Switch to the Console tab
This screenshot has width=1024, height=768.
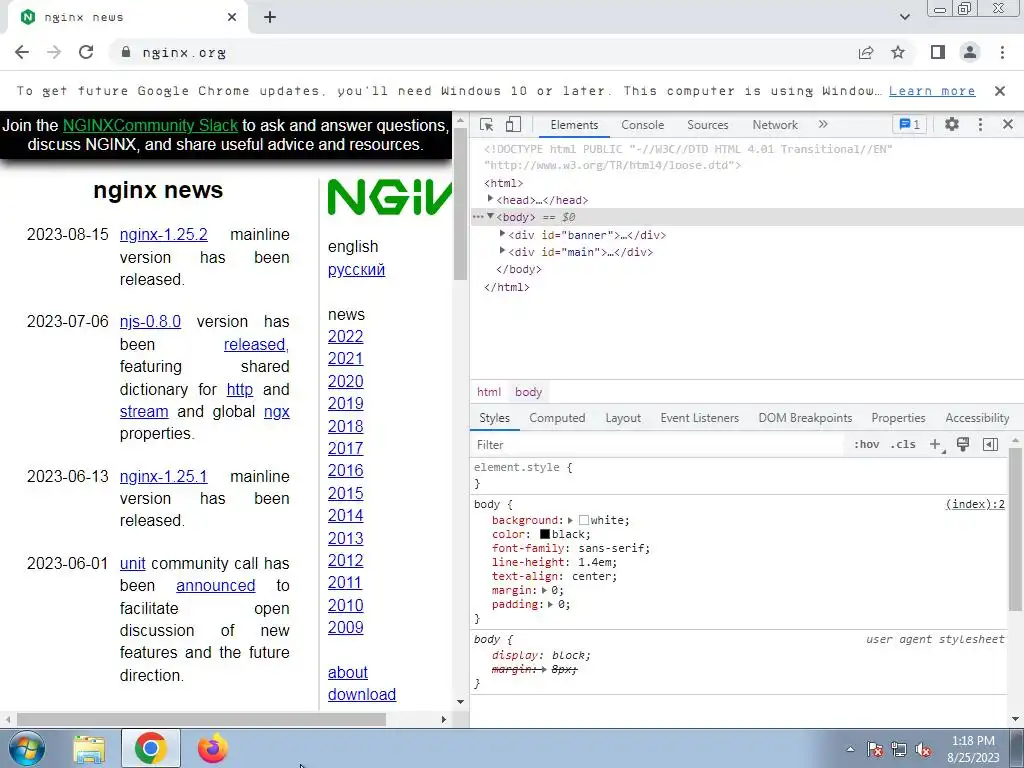pyautogui.click(x=643, y=125)
